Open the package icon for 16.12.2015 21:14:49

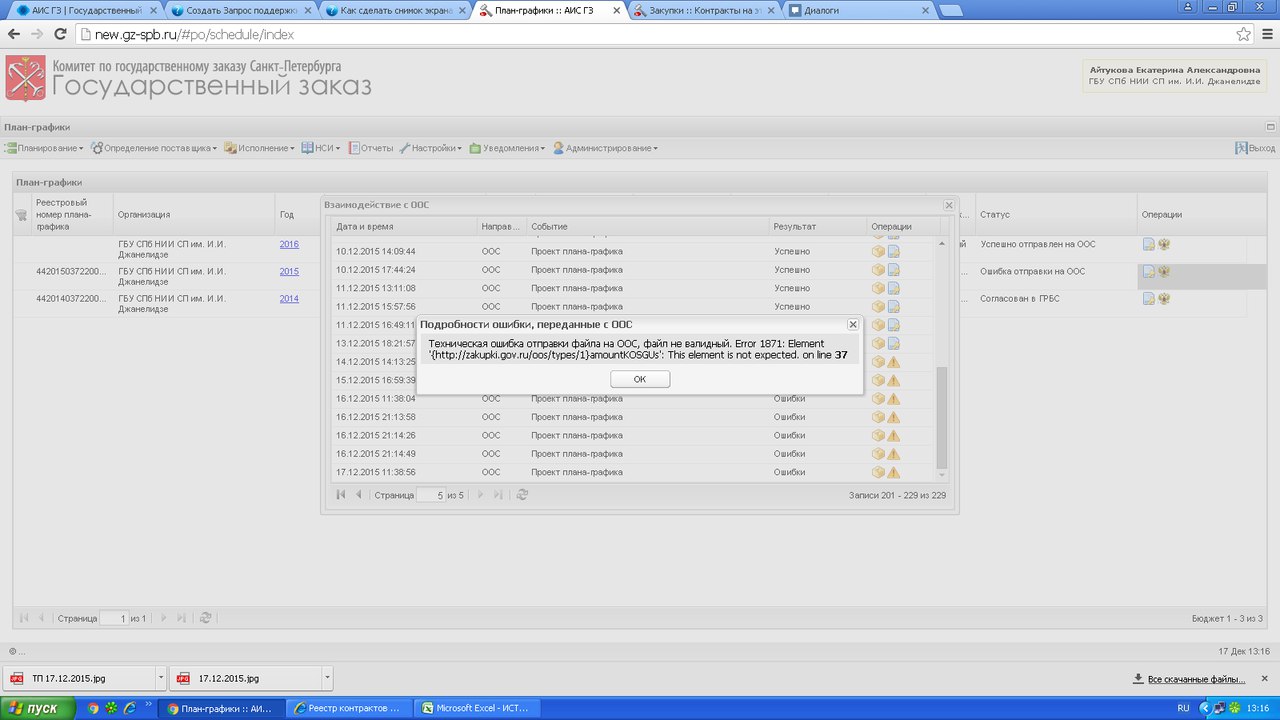pyautogui.click(x=878, y=454)
